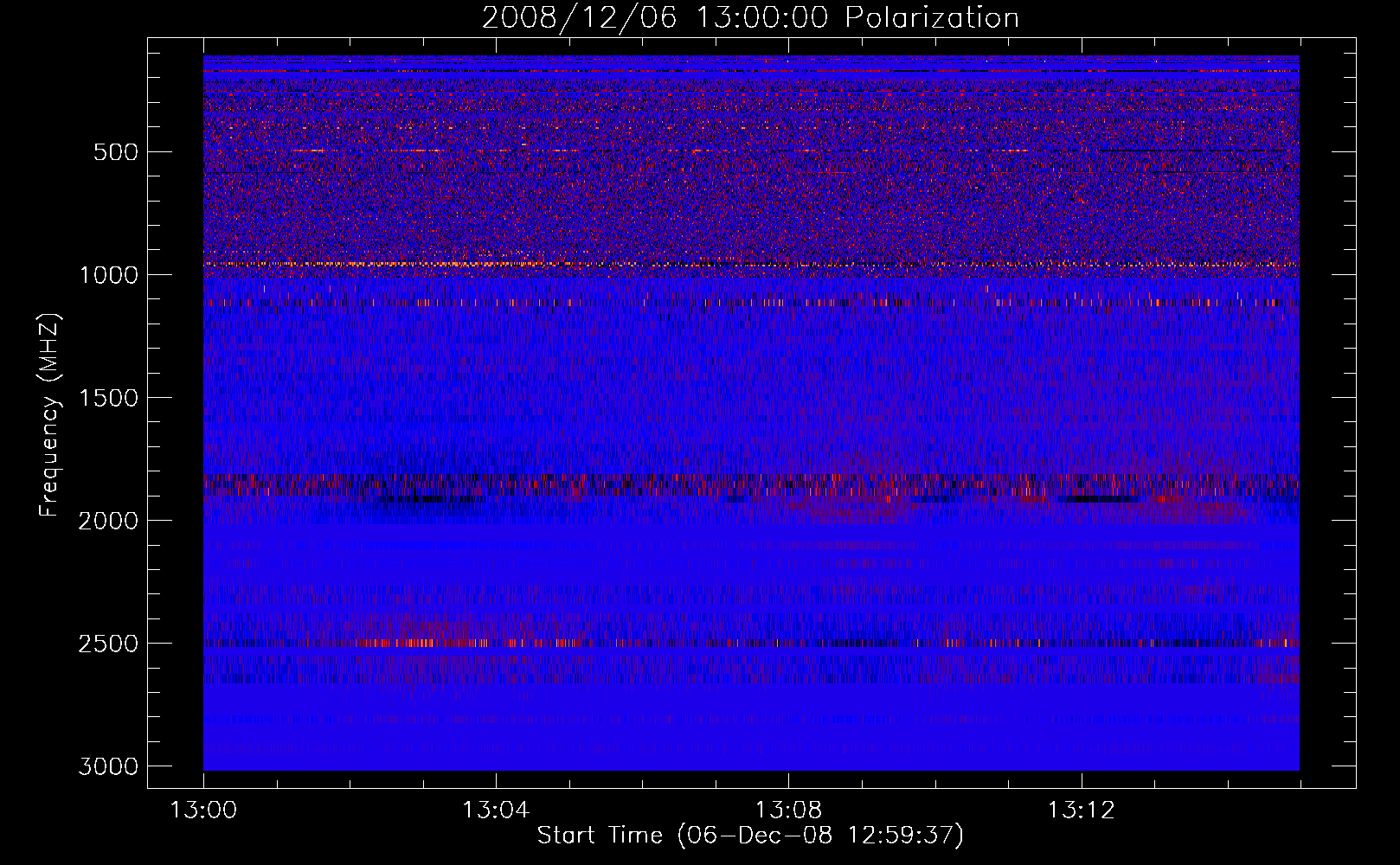
Task: Click the 'Start Time (06-Dec-08 12:59:37)' label
Action: (x=750, y=836)
